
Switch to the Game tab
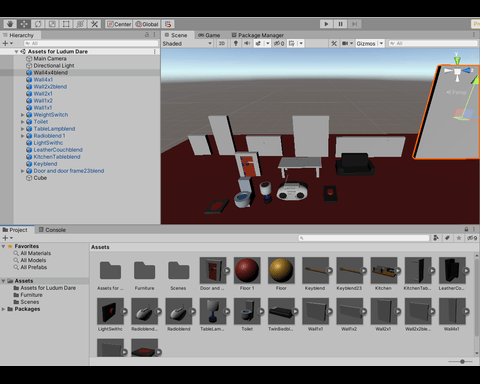(x=209, y=35)
